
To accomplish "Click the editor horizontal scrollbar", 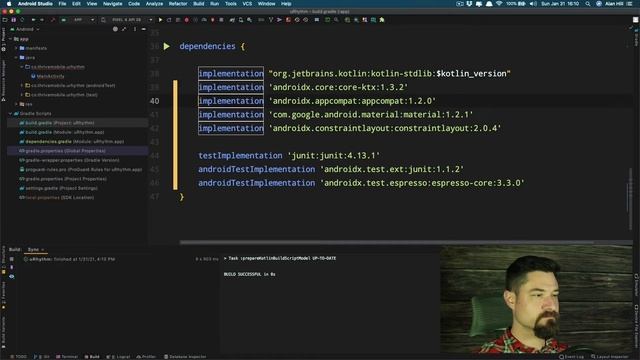I will 387,242.
